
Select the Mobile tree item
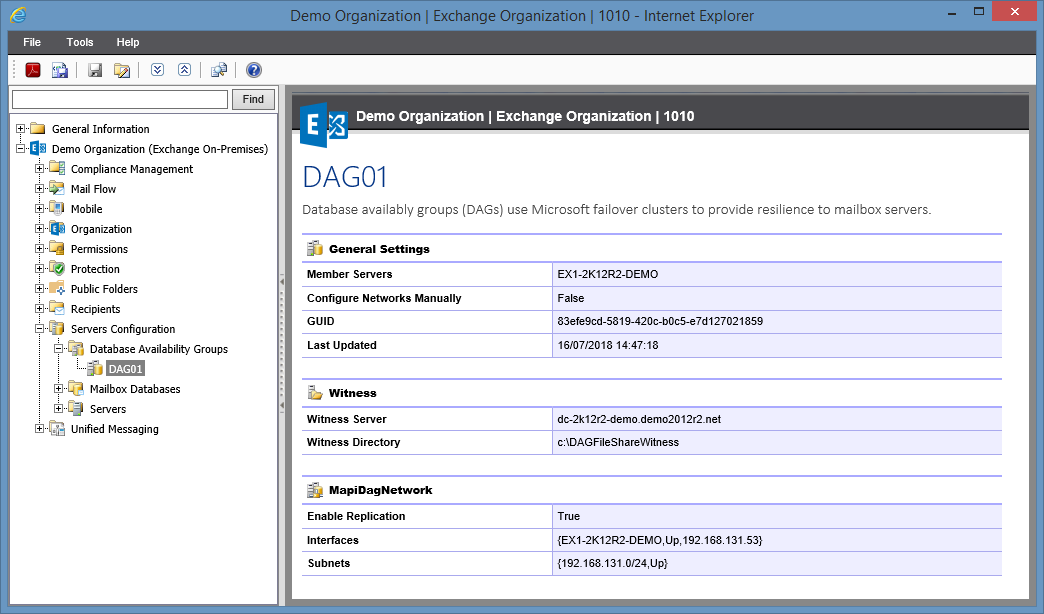[x=87, y=209]
